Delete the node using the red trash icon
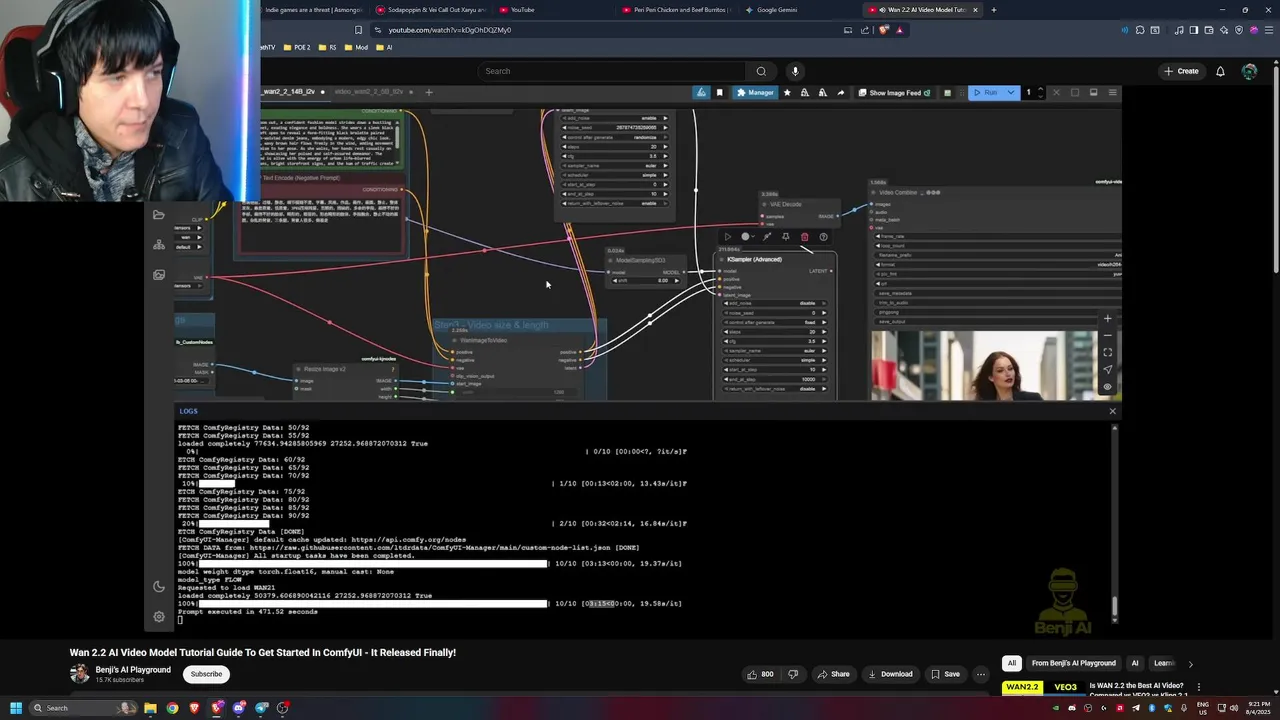This screenshot has width=1280, height=720. [x=805, y=237]
